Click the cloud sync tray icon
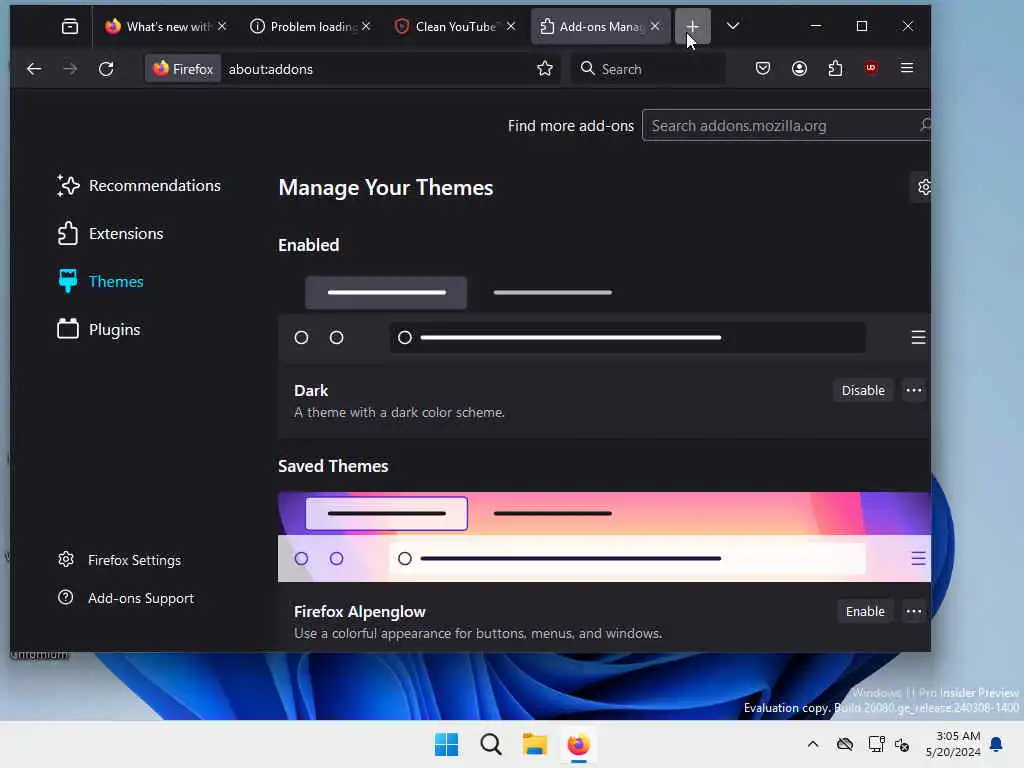The height and width of the screenshot is (768, 1024). pyautogui.click(x=845, y=744)
